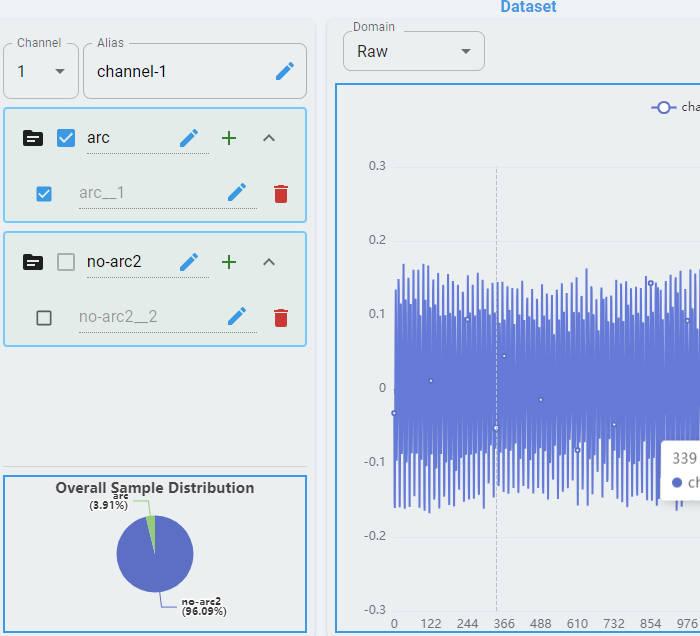Check the no-arc2 class checkbox
The width and height of the screenshot is (700, 636).
point(66,262)
